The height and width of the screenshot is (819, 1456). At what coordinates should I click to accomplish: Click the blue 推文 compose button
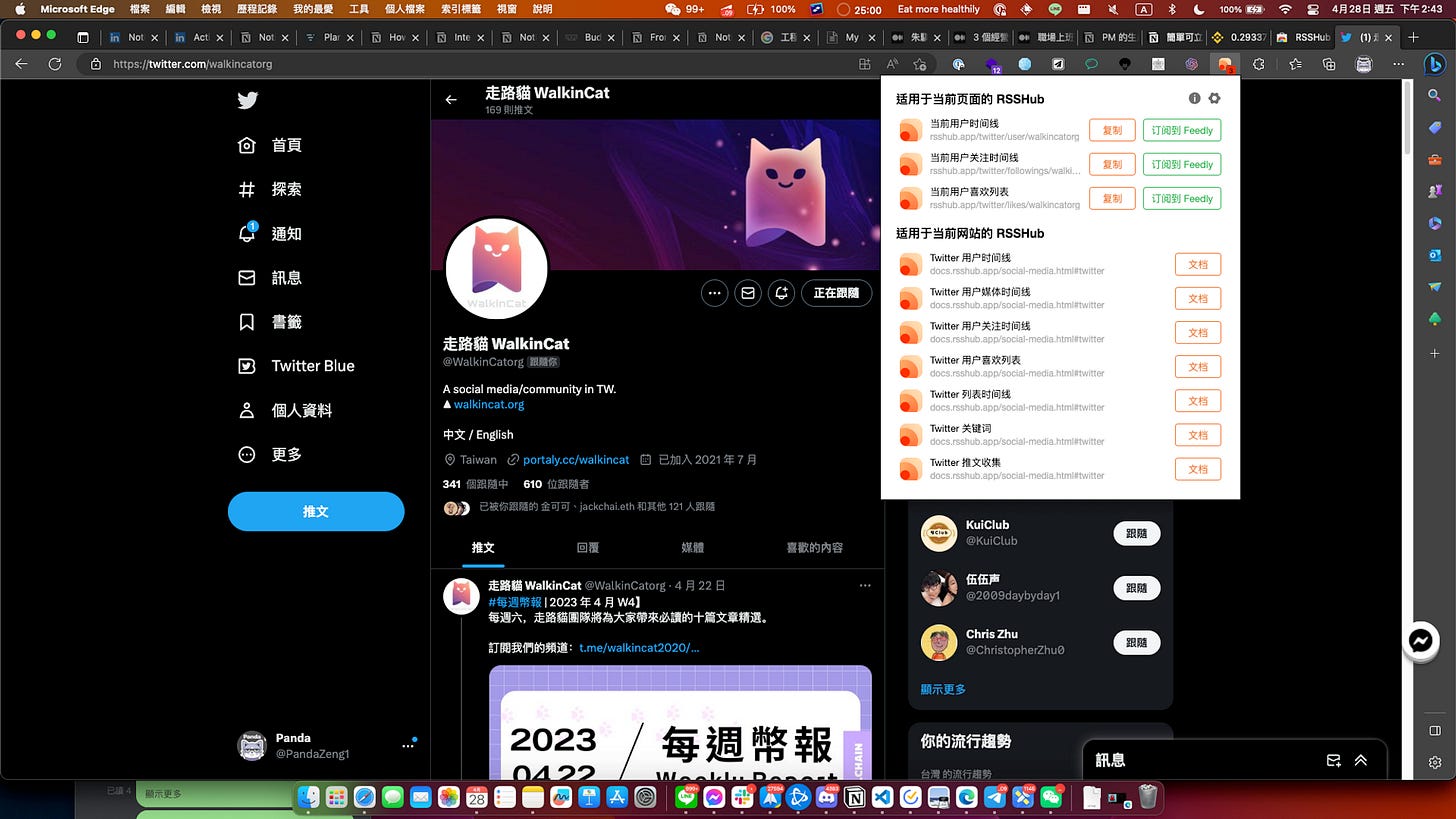point(316,511)
